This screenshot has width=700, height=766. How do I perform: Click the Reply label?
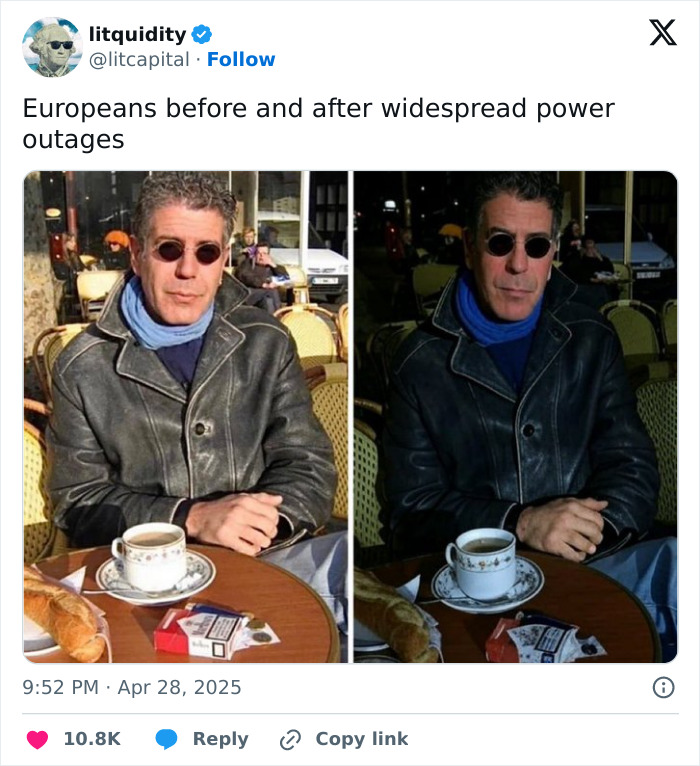point(220,739)
